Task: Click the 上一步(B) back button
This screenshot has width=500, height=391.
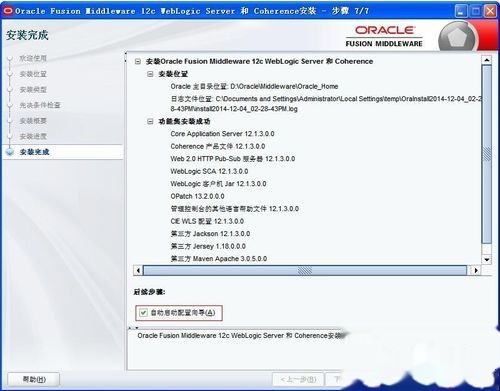Action: [298, 379]
